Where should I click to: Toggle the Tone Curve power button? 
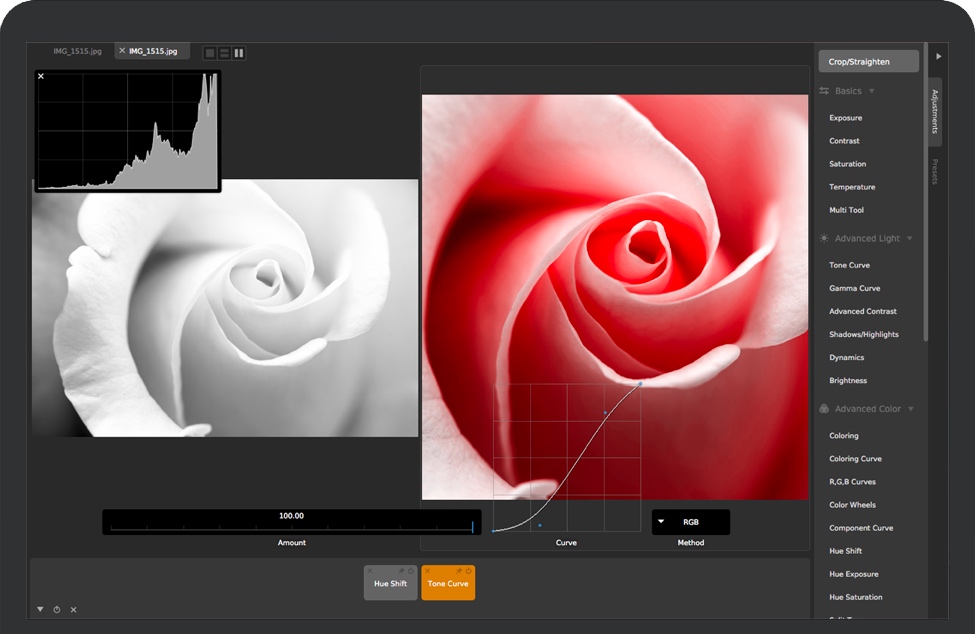[468, 571]
